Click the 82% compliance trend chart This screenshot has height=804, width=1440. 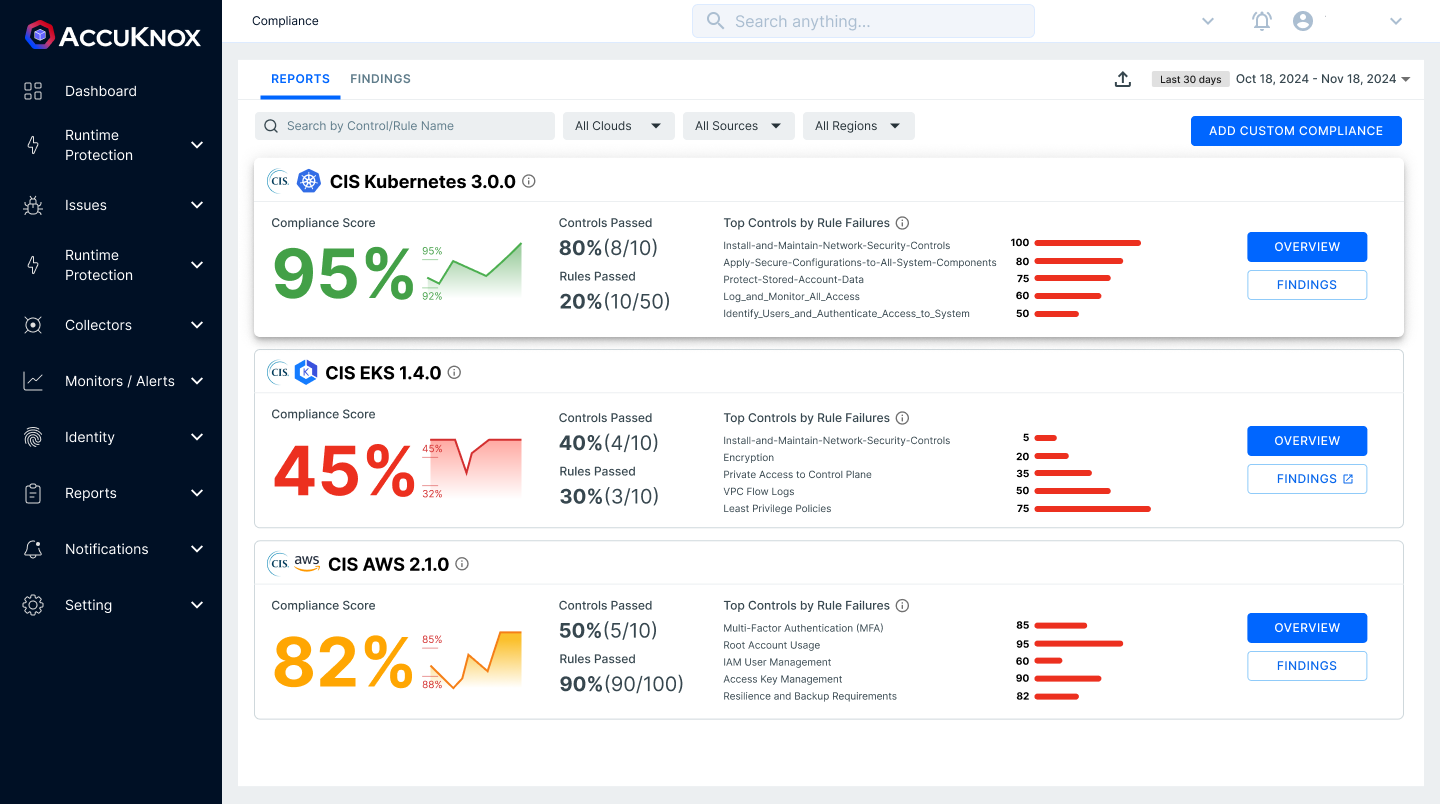coord(473,660)
